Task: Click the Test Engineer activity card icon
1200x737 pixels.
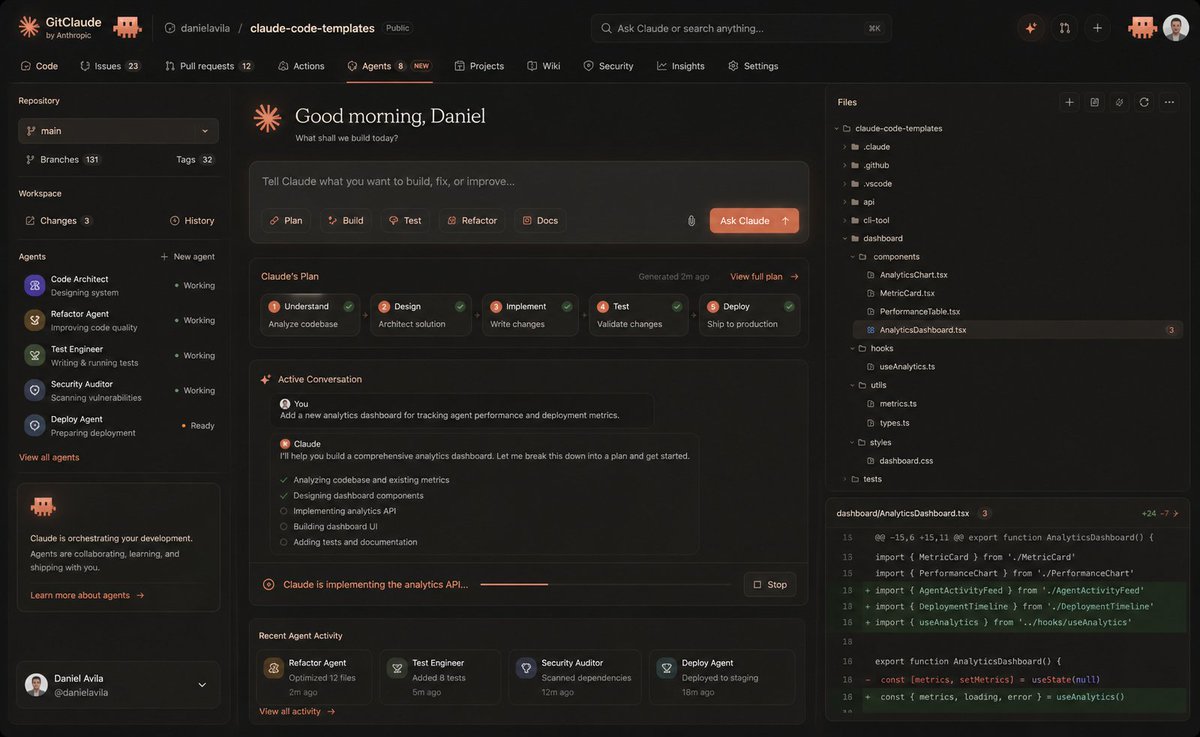Action: point(396,668)
